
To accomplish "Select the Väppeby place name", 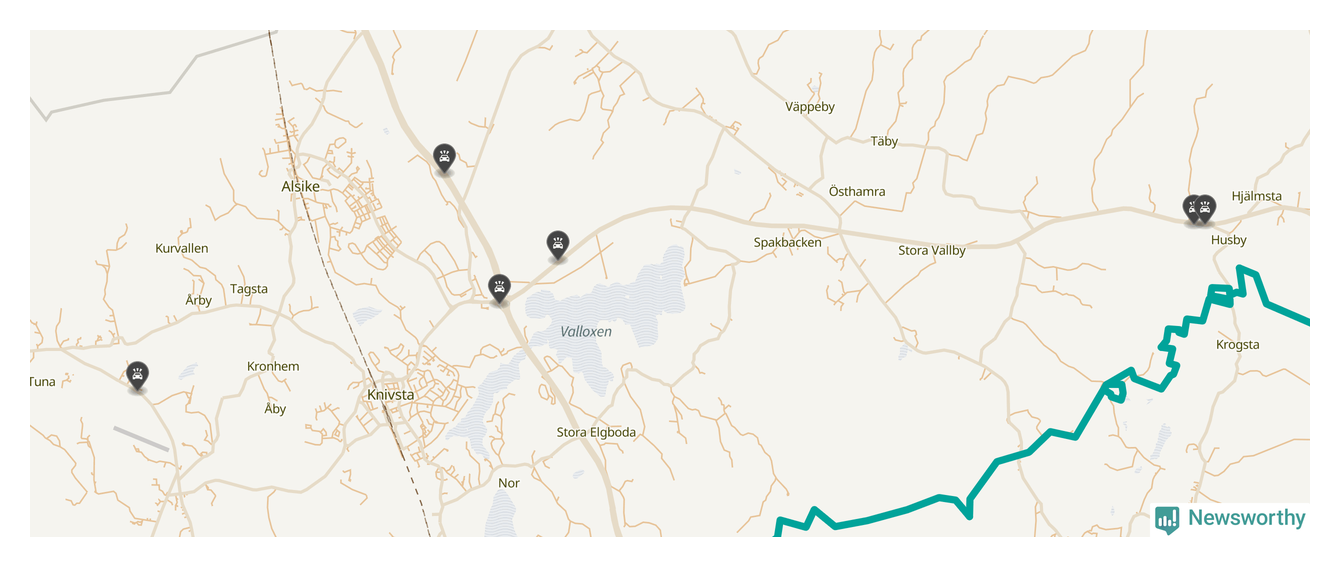I will [810, 107].
